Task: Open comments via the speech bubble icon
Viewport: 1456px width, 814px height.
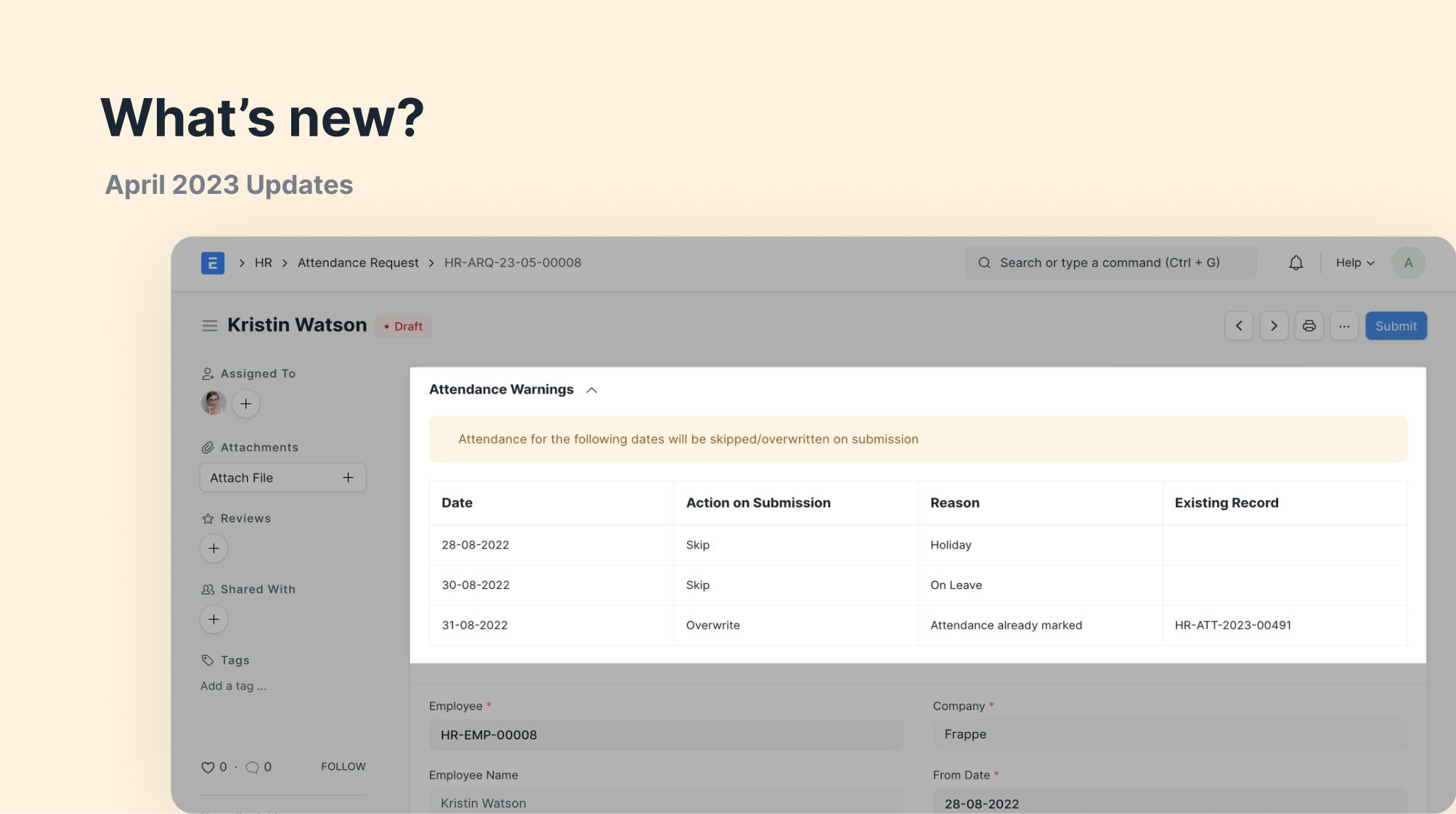Action: click(252, 767)
